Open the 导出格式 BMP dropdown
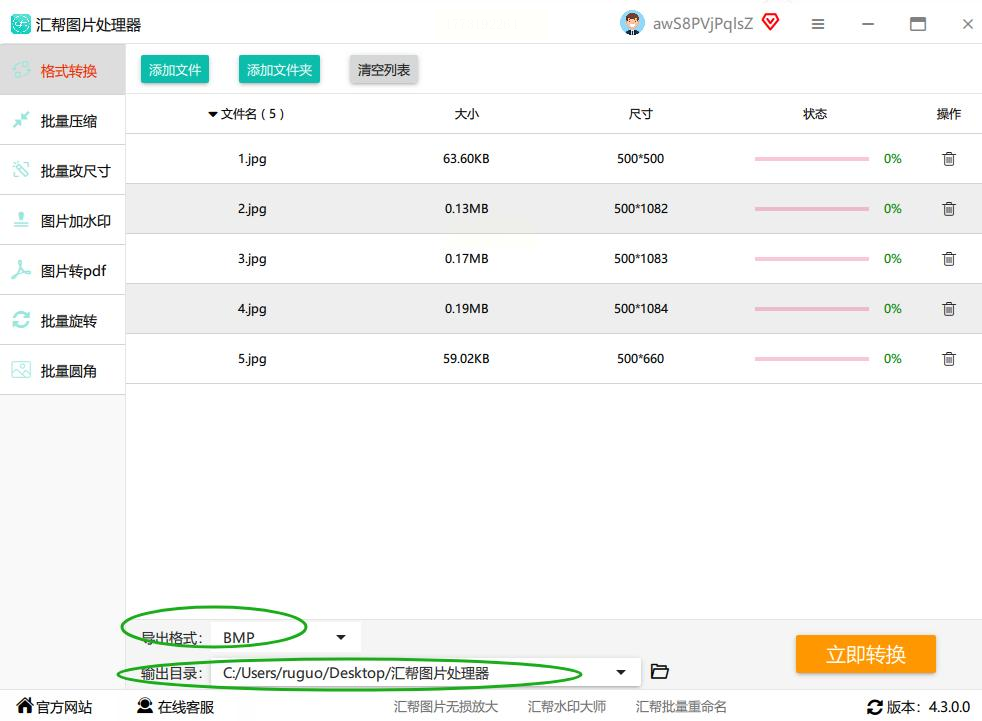The image size is (982, 721). (x=286, y=638)
